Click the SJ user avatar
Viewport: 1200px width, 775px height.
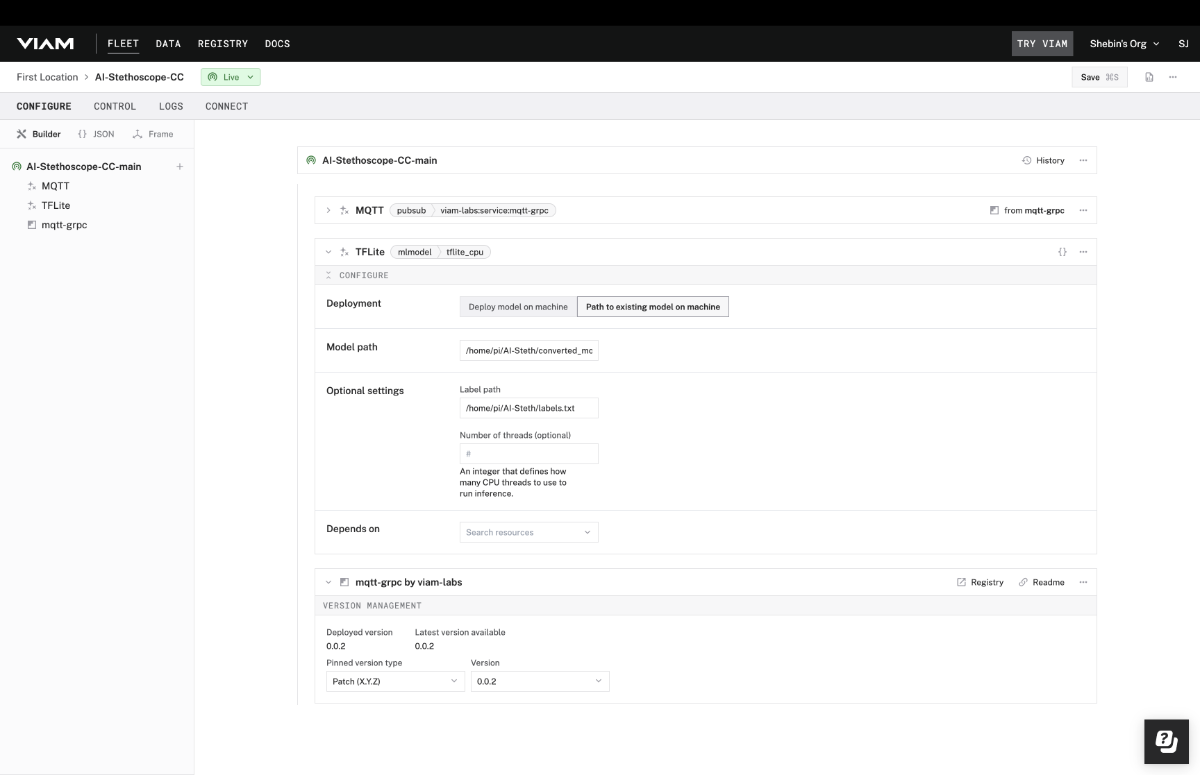pos(1183,44)
